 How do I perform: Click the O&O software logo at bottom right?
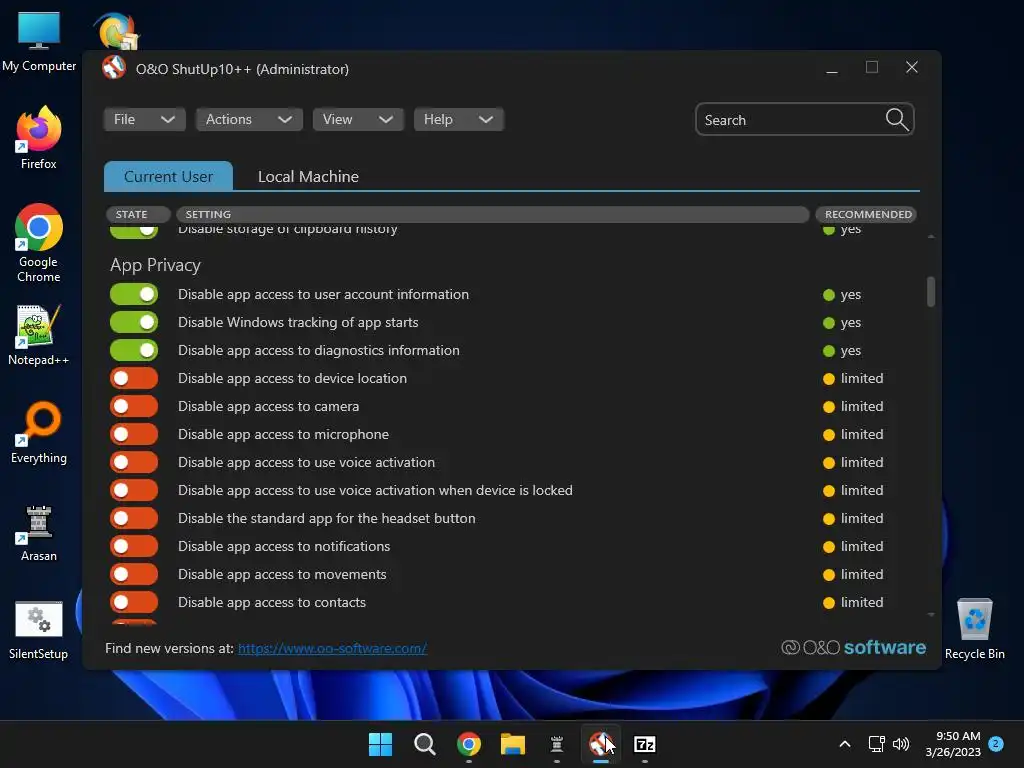coord(853,647)
